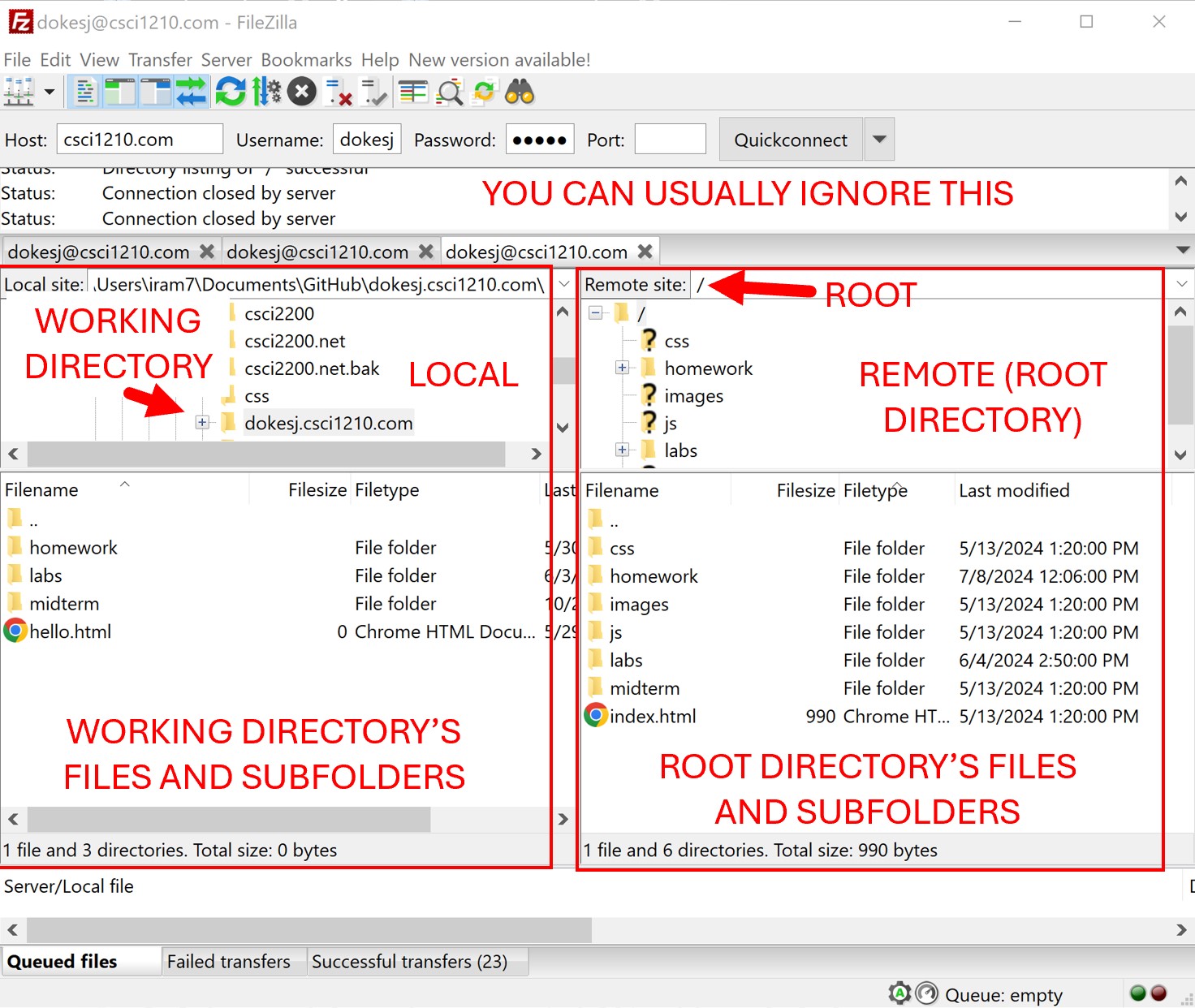Toggle directory comparison

click(x=449, y=93)
